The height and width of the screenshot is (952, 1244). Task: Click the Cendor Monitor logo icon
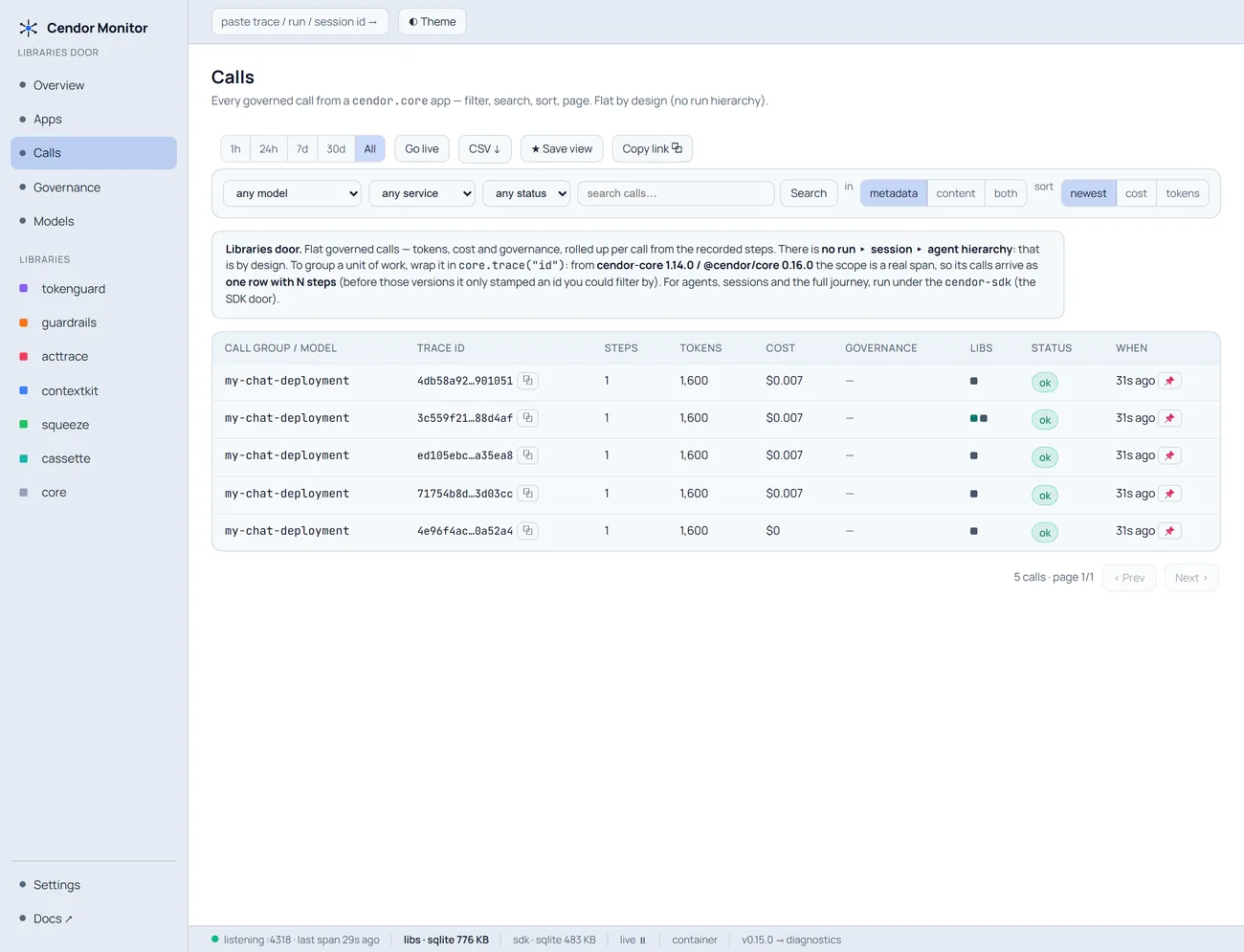pos(29,28)
